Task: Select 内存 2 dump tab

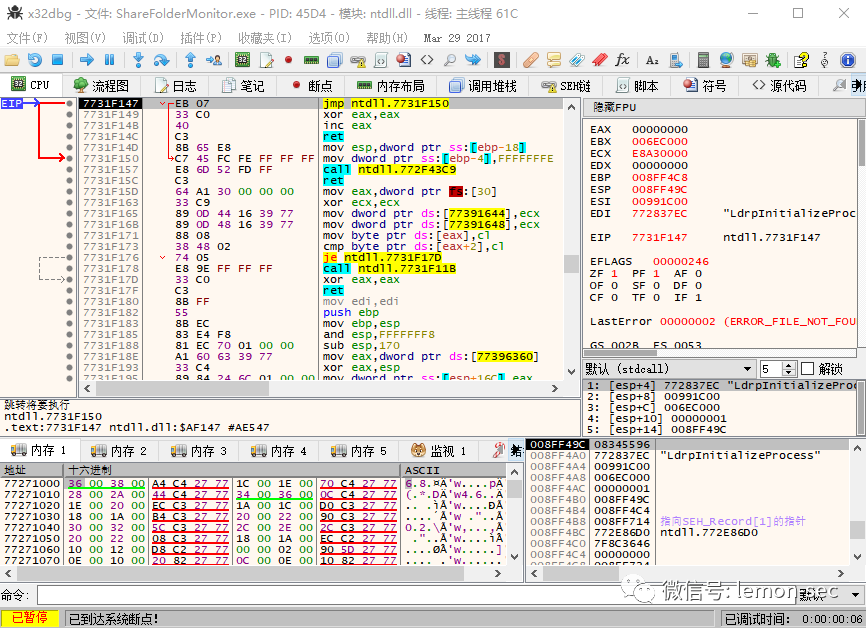Action: point(119,451)
